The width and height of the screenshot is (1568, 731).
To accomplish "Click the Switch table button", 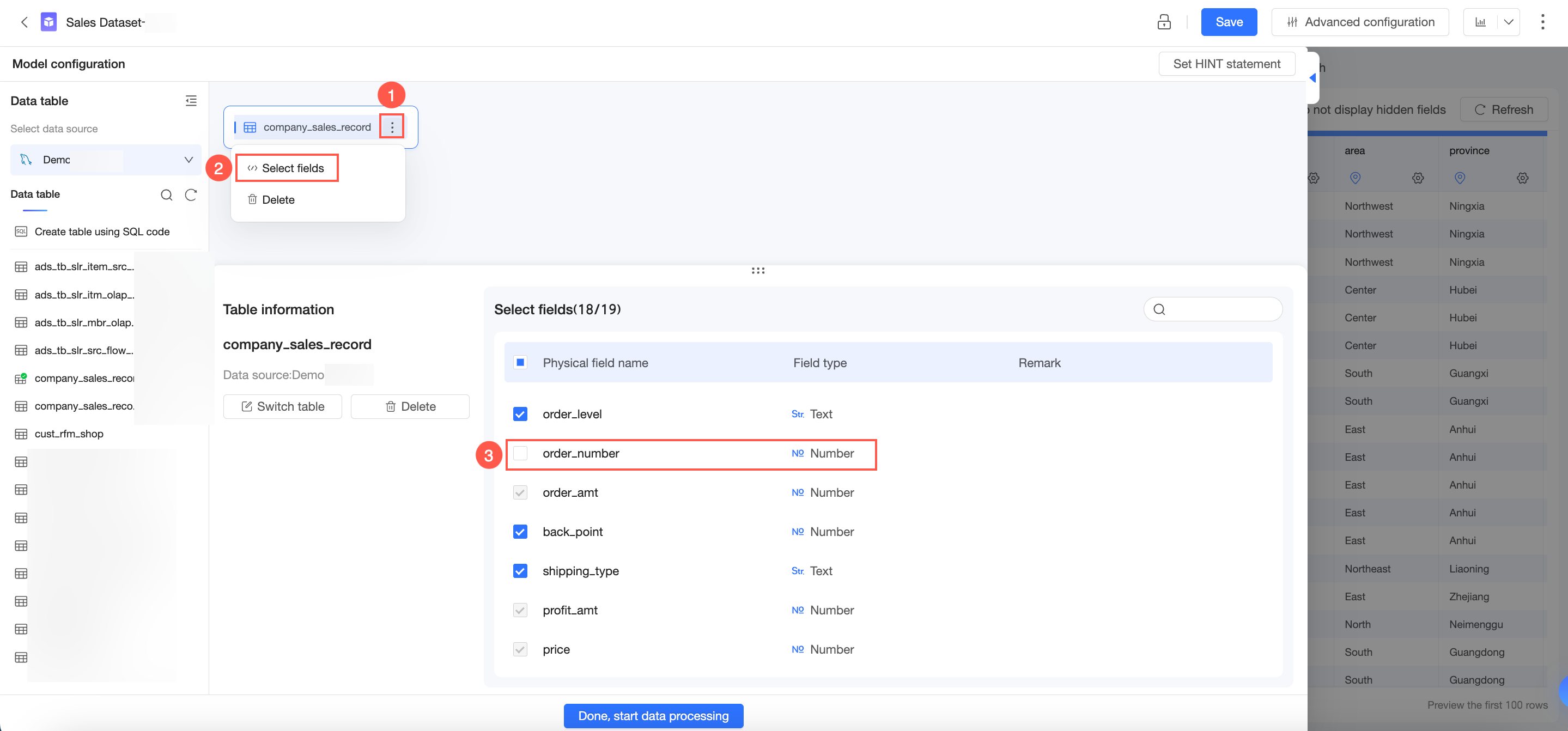I will (282, 406).
